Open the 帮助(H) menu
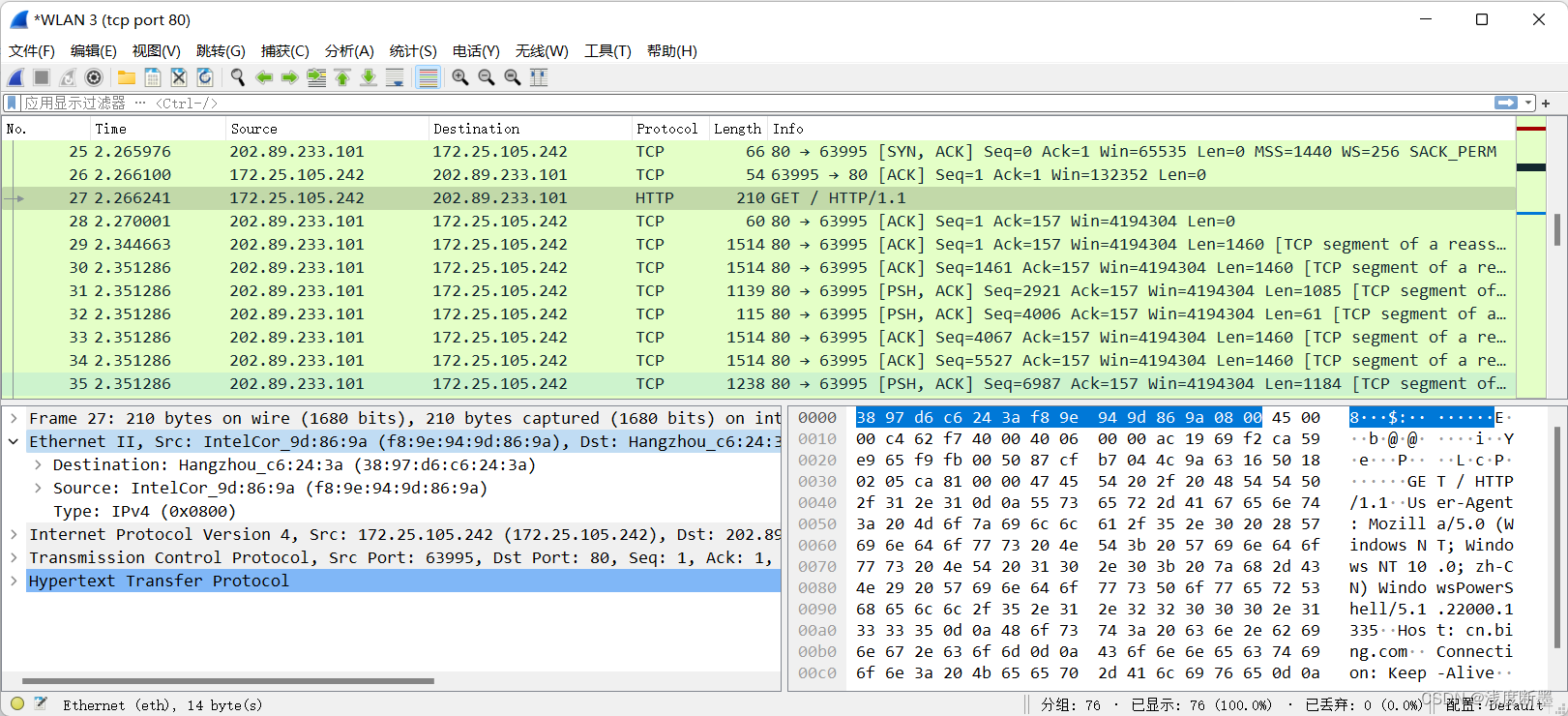The image size is (1568, 716). pyautogui.click(x=672, y=50)
